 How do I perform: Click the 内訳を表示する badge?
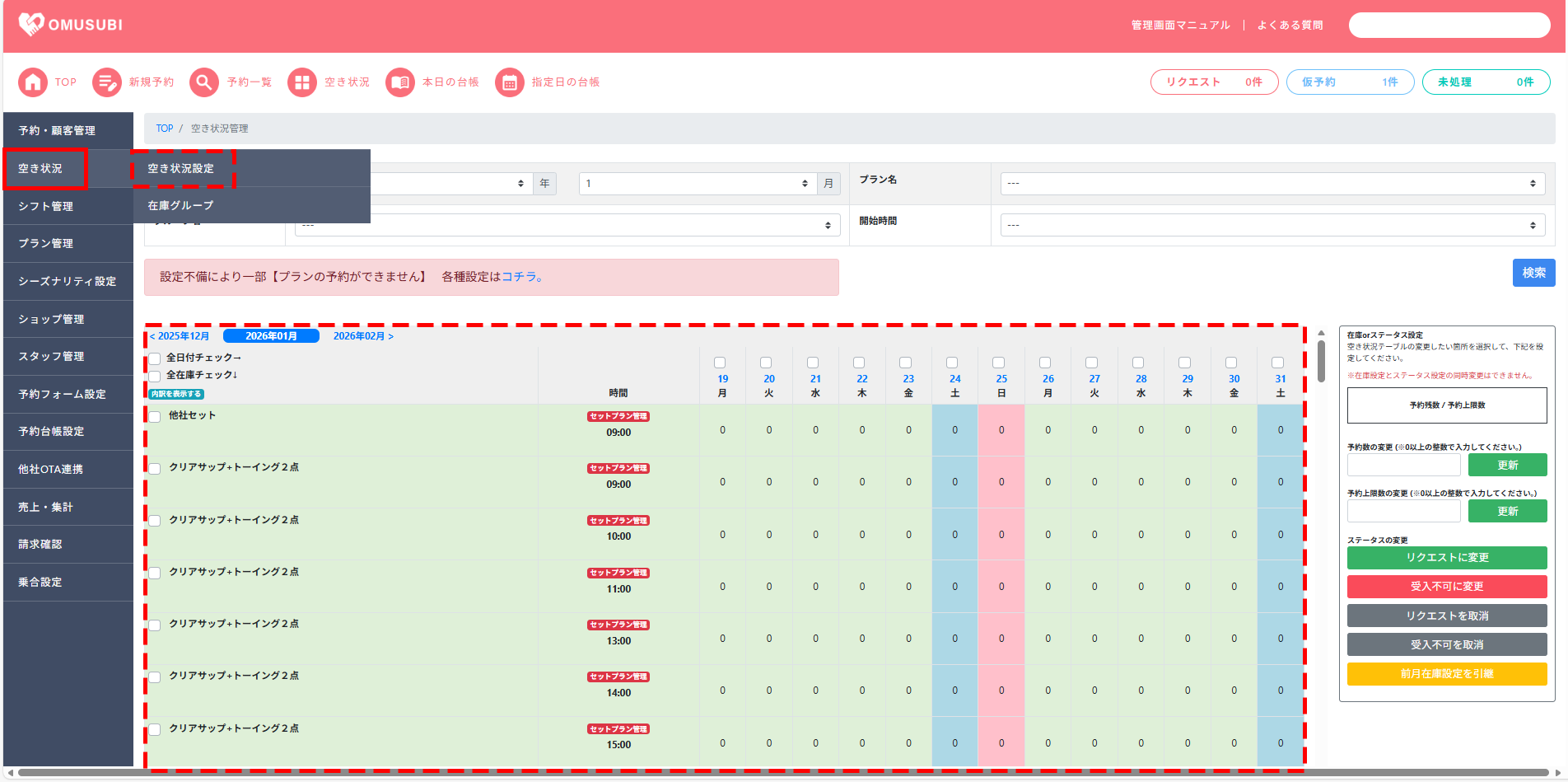176,394
